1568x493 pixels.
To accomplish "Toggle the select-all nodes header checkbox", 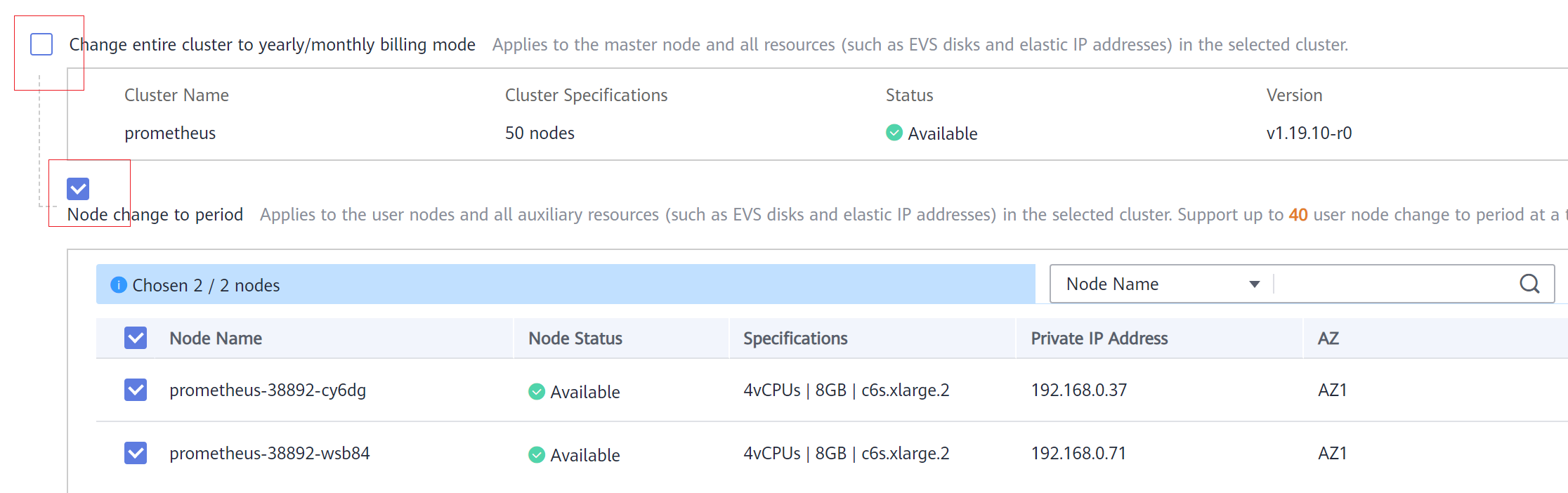I will [x=136, y=338].
